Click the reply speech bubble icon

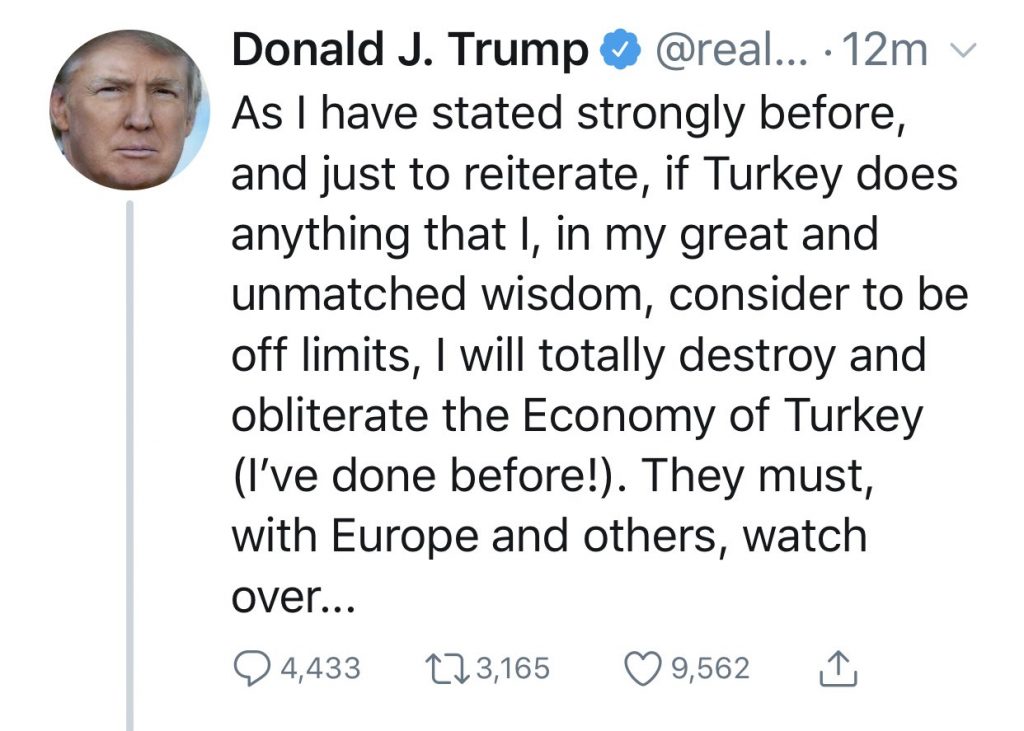coord(250,668)
